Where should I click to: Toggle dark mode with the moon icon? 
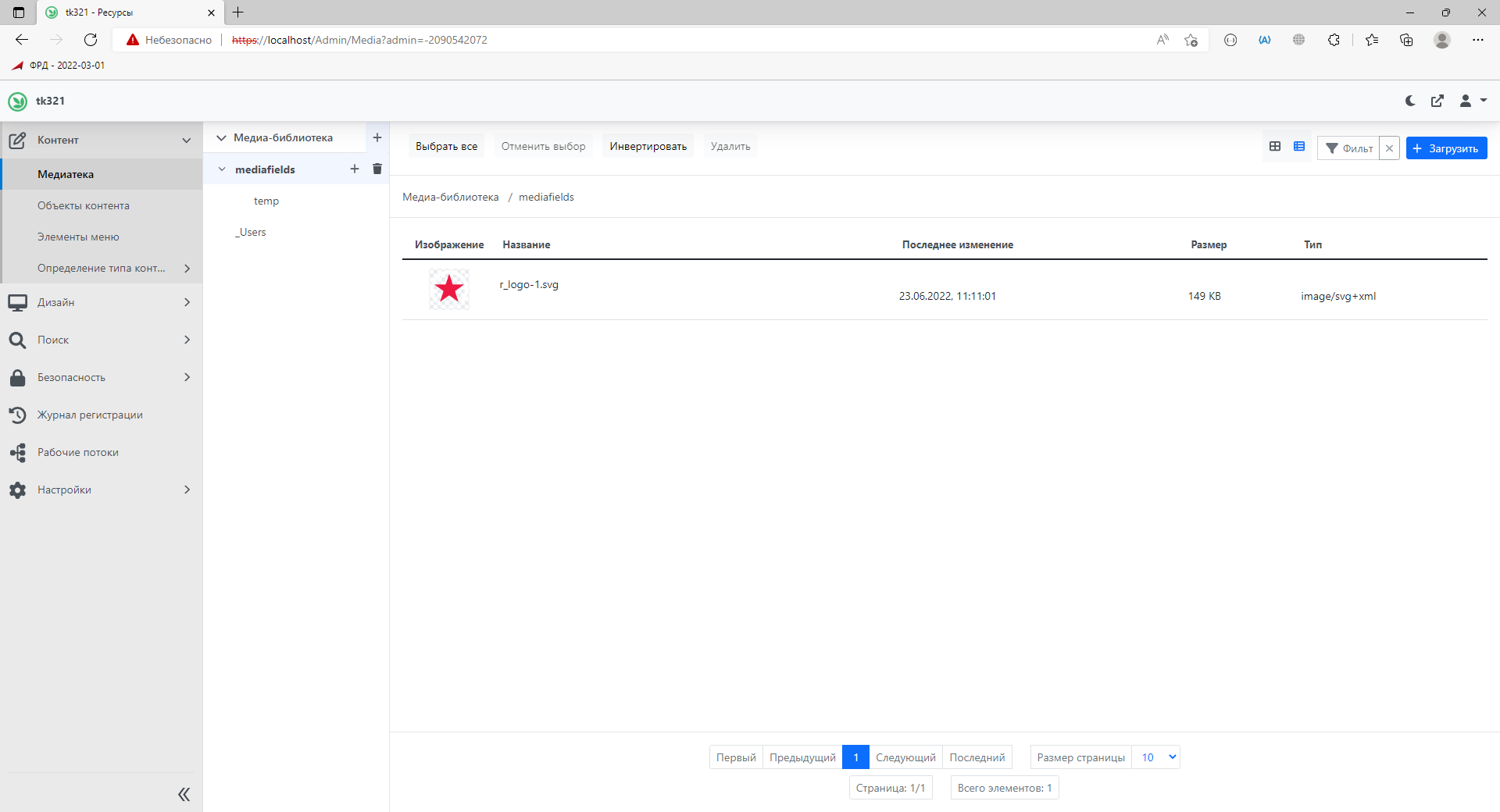(1409, 101)
